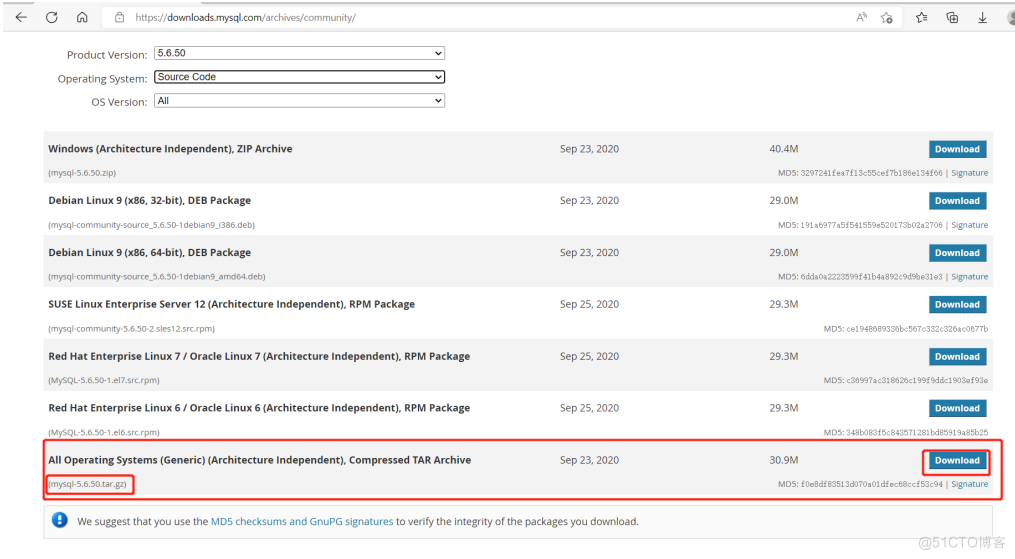Click the 40.4M file size value
Screen dimensions: 1015x559
click(x=783, y=149)
